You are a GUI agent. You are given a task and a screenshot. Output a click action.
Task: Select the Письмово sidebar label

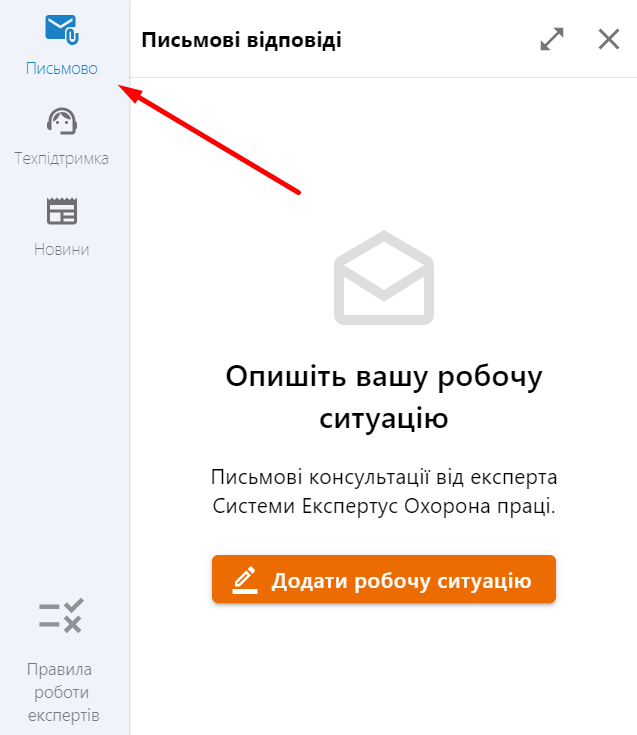62,68
